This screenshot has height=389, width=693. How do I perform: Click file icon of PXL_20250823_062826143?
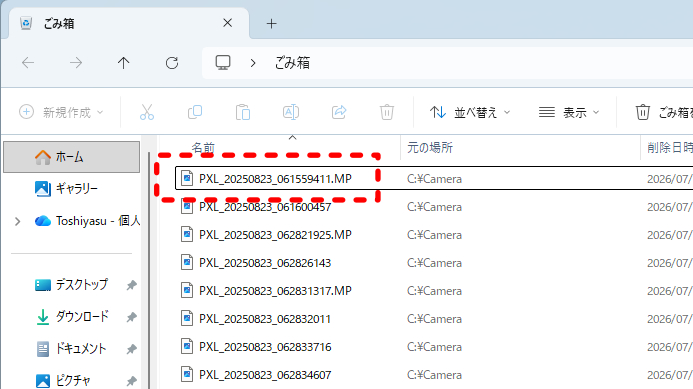(x=187, y=263)
